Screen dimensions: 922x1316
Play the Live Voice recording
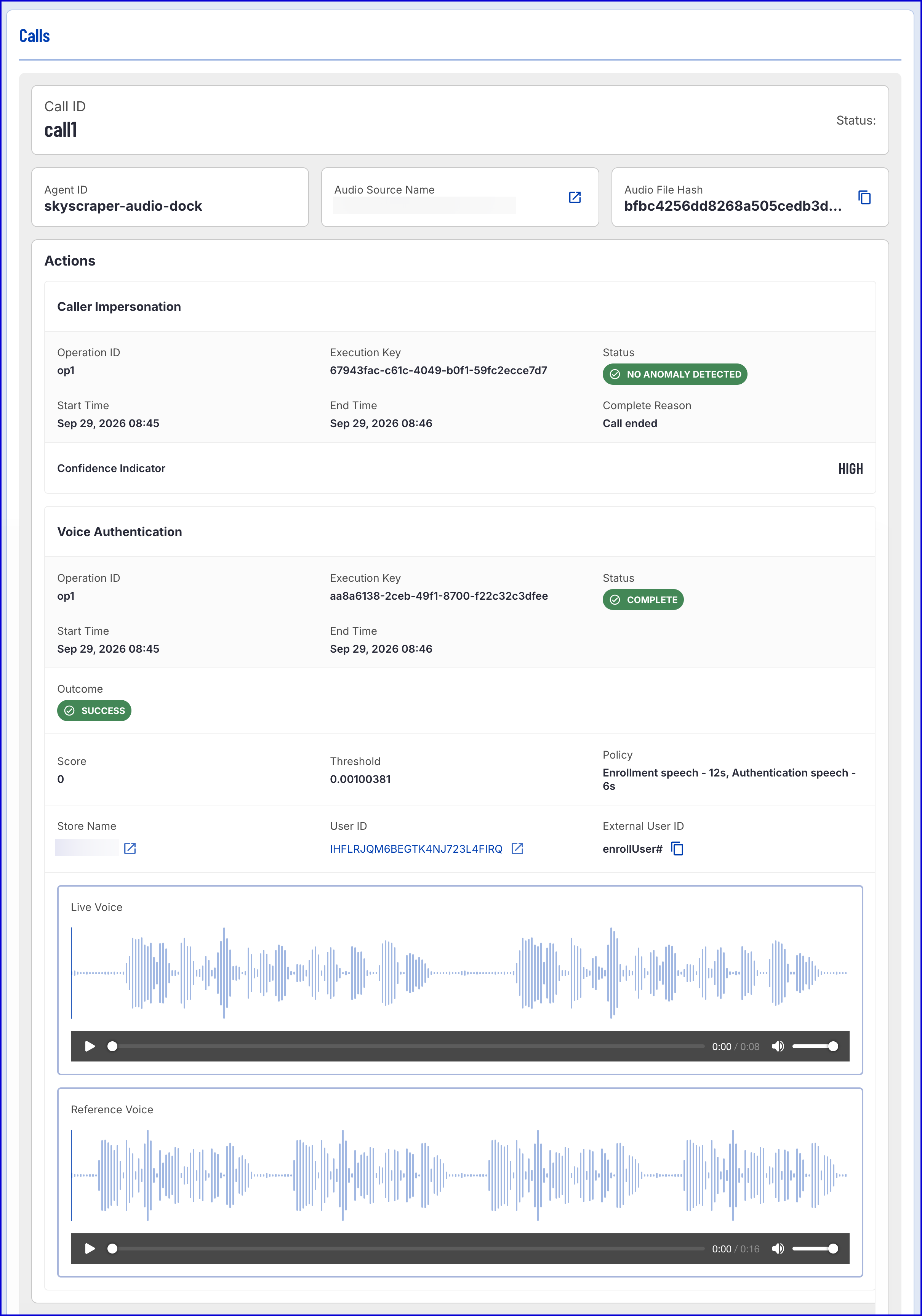pyautogui.click(x=90, y=1046)
